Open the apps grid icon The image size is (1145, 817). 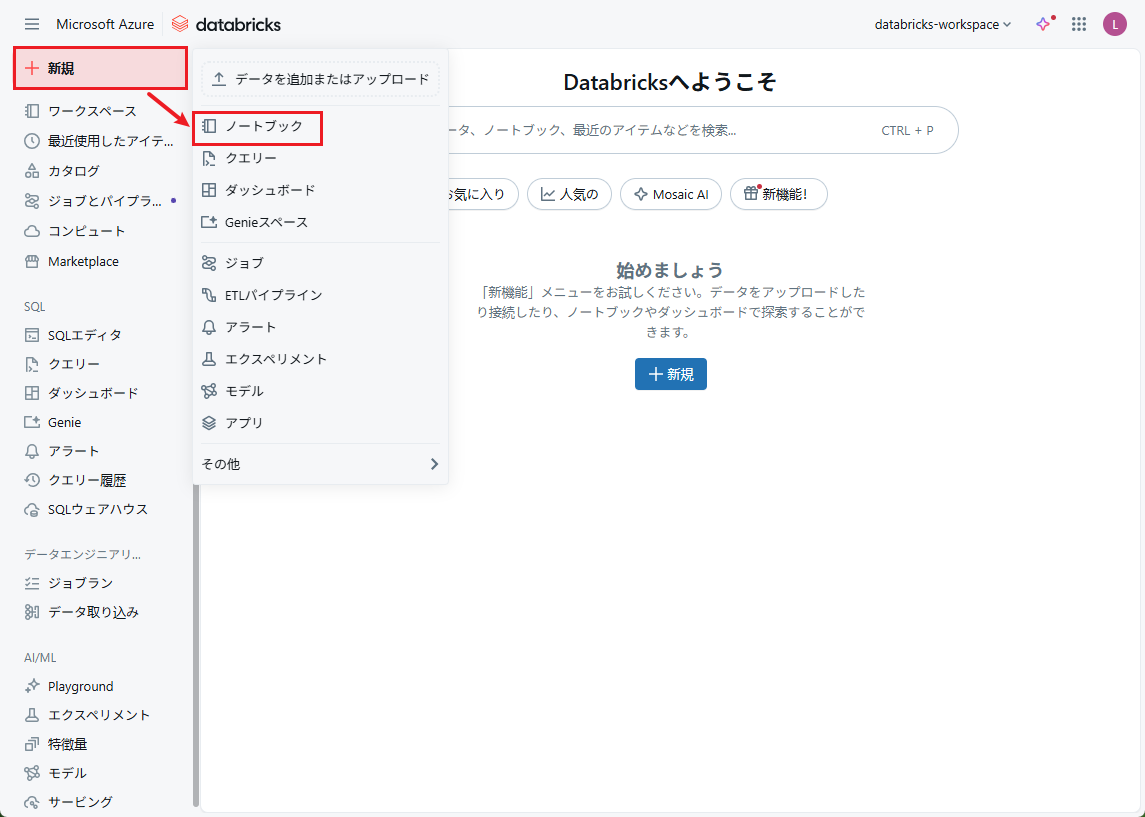[x=1079, y=24]
